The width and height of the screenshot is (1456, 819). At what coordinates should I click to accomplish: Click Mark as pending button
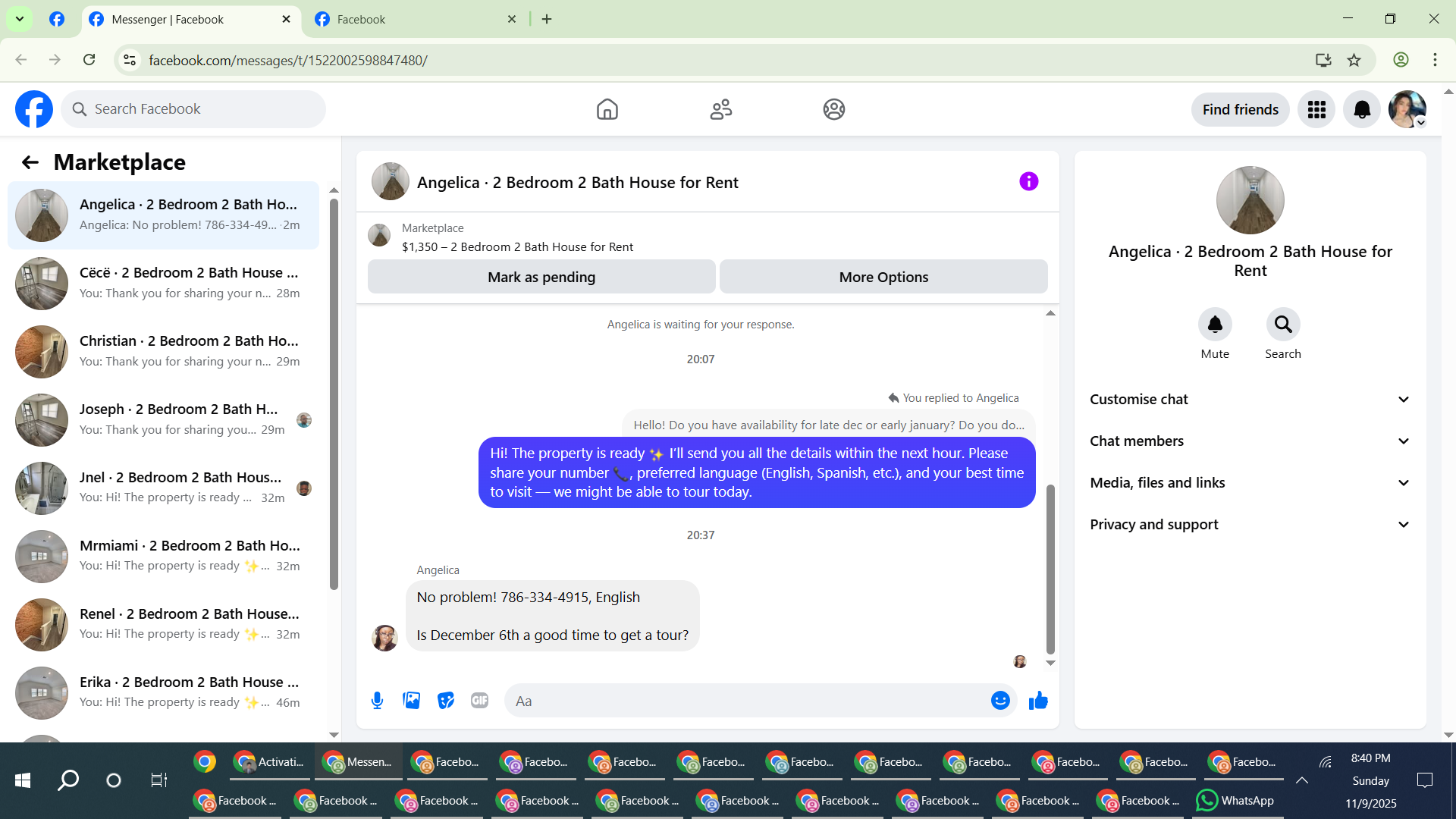(x=541, y=277)
